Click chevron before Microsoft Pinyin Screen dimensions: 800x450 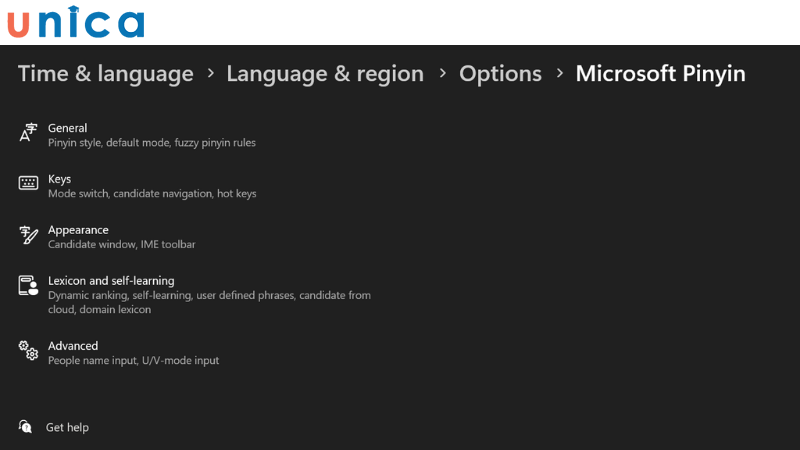pos(559,74)
